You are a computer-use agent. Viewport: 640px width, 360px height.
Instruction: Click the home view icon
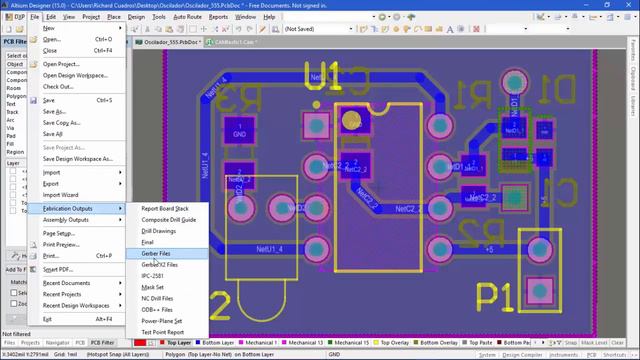(x=411, y=17)
